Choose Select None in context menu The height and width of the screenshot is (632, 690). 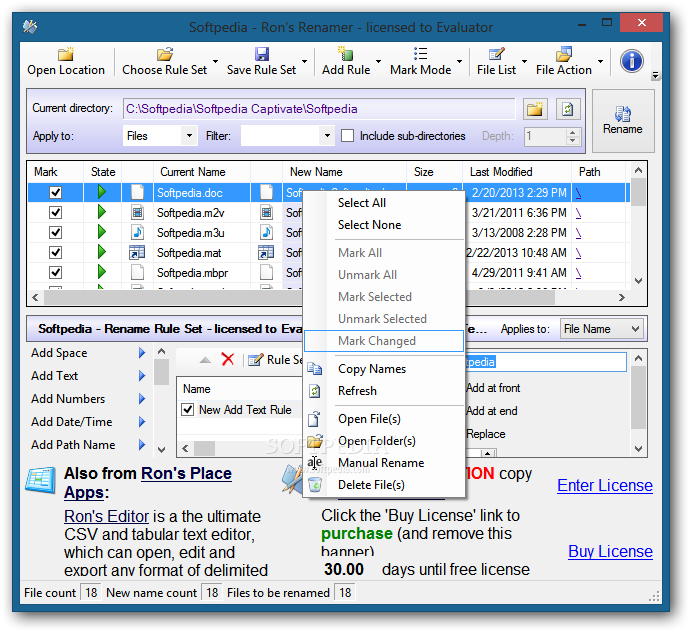pos(384,225)
